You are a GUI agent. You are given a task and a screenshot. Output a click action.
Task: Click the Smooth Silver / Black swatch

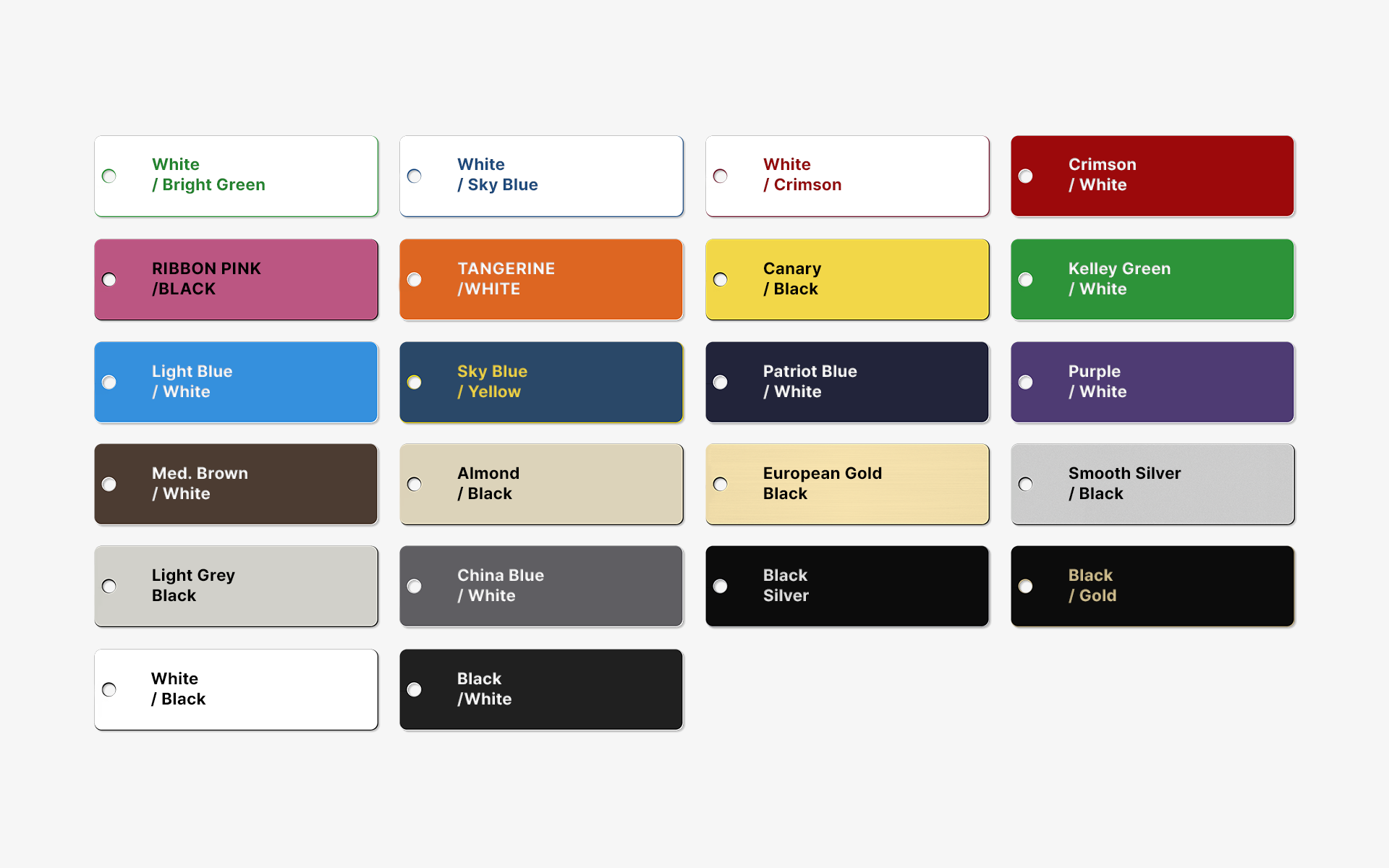click(x=1152, y=484)
